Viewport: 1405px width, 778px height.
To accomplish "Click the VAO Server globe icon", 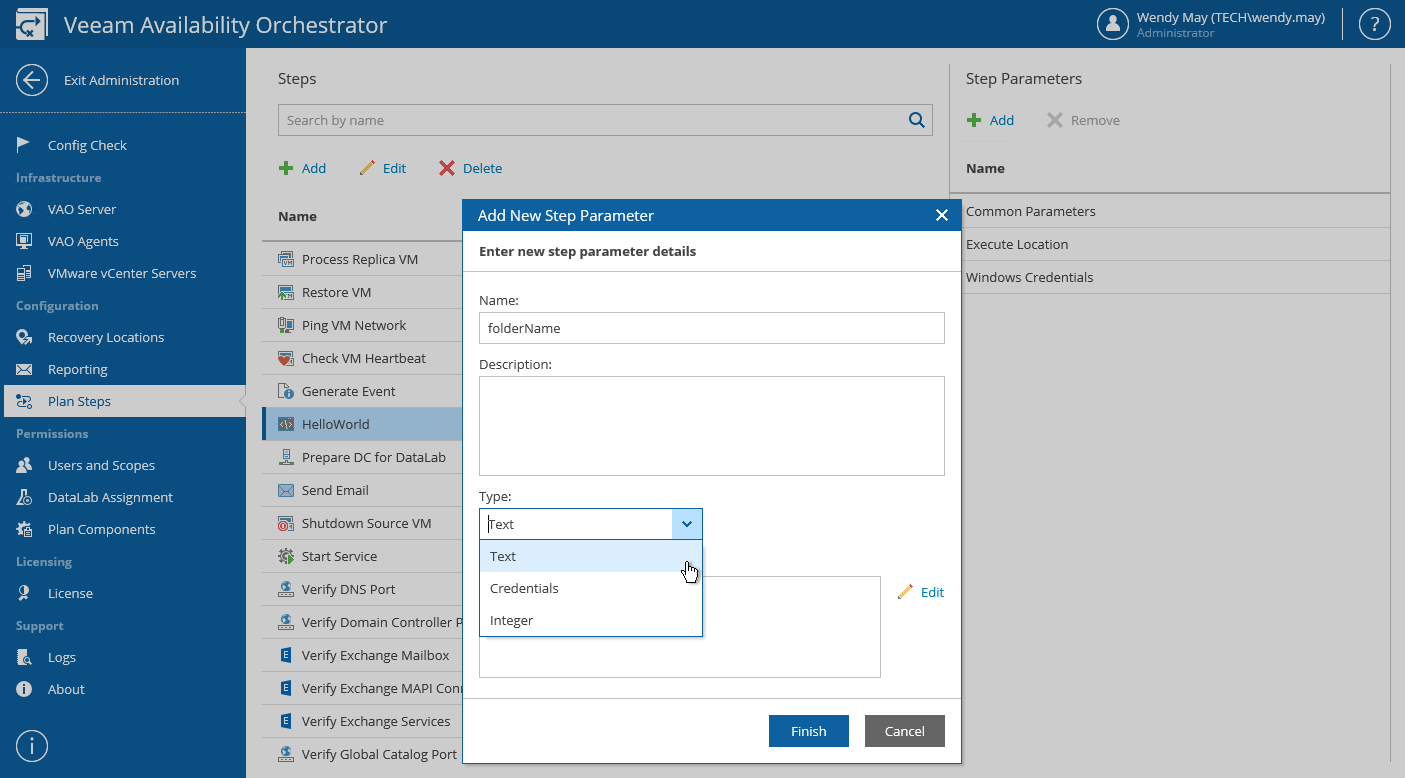I will [x=24, y=209].
